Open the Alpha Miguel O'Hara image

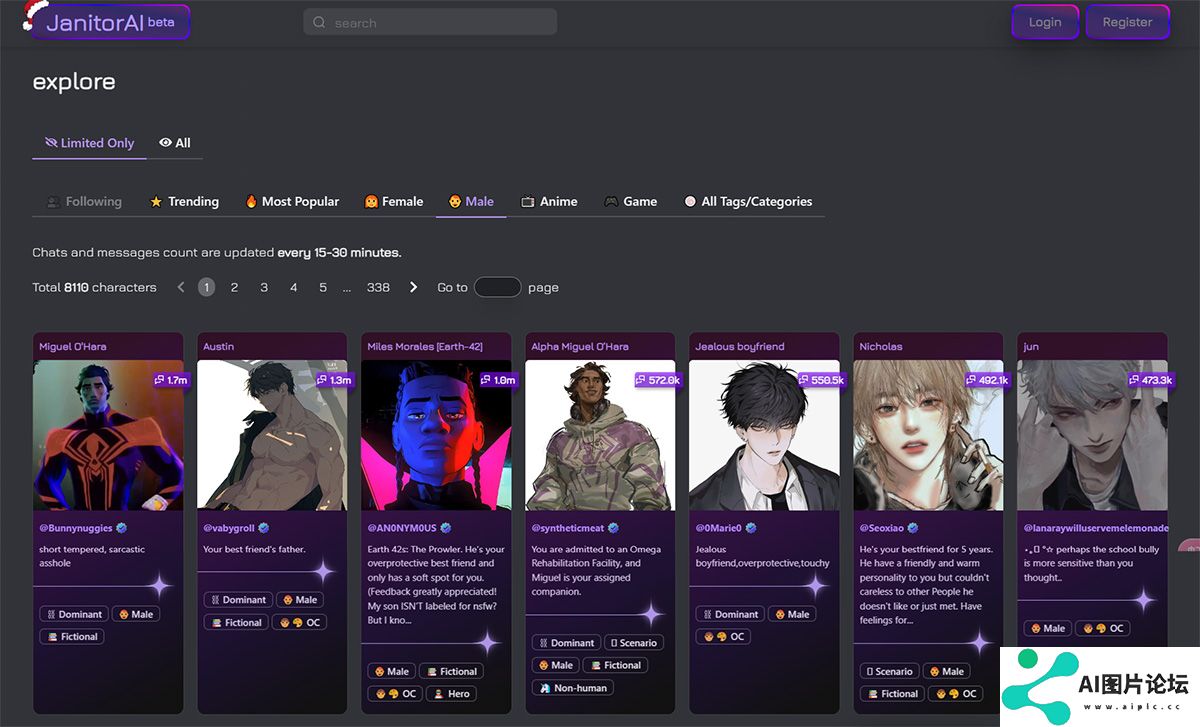(x=600, y=435)
